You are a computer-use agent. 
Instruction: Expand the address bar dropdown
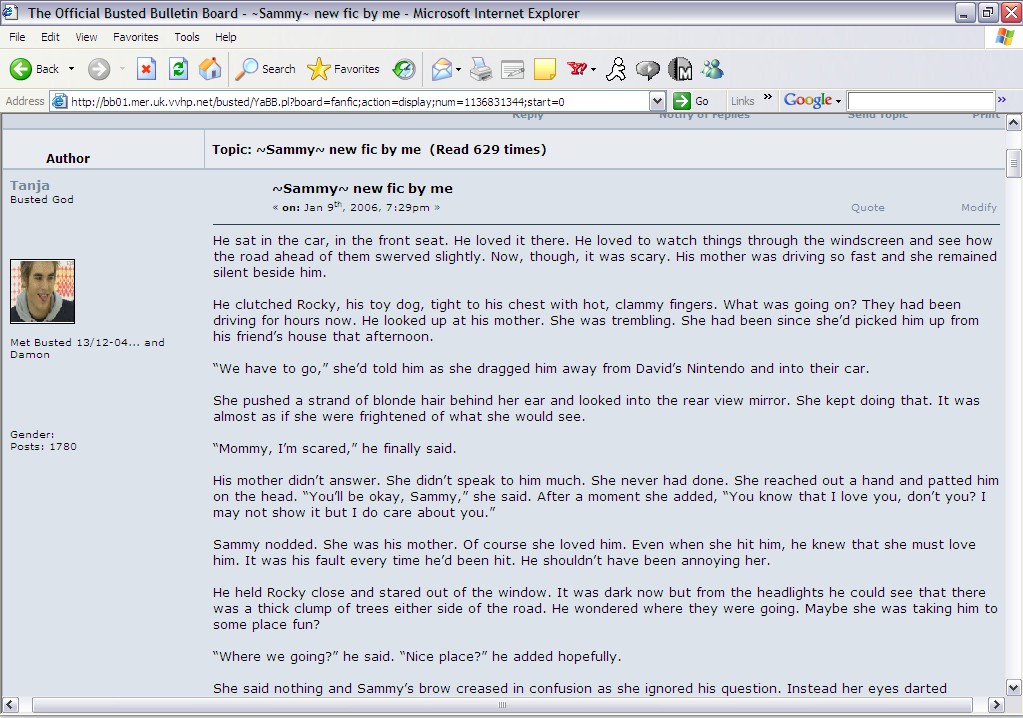coord(657,101)
